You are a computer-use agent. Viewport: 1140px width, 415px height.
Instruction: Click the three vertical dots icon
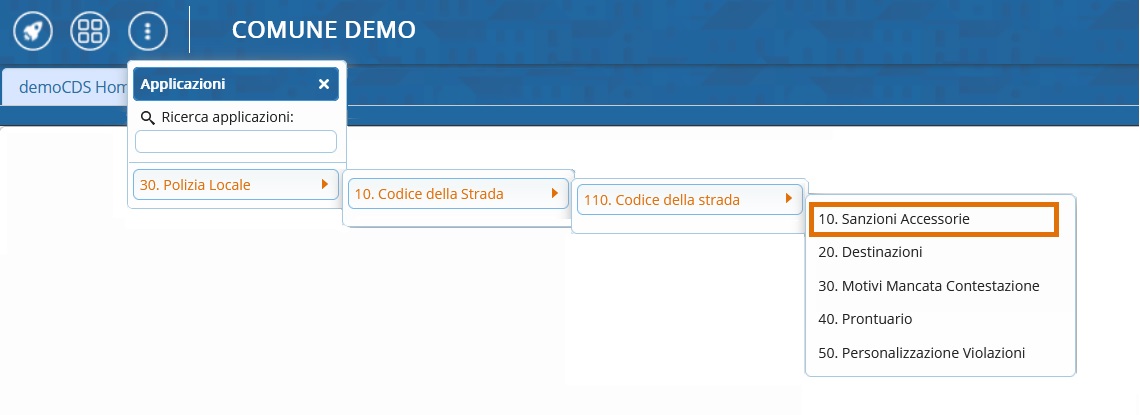tap(148, 31)
